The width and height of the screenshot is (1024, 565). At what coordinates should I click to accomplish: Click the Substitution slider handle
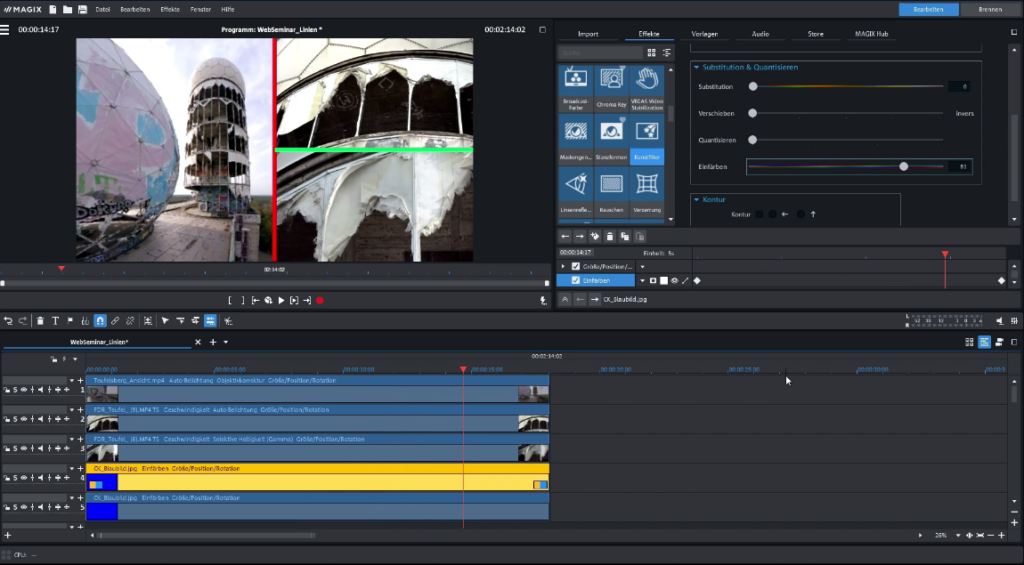coord(753,86)
